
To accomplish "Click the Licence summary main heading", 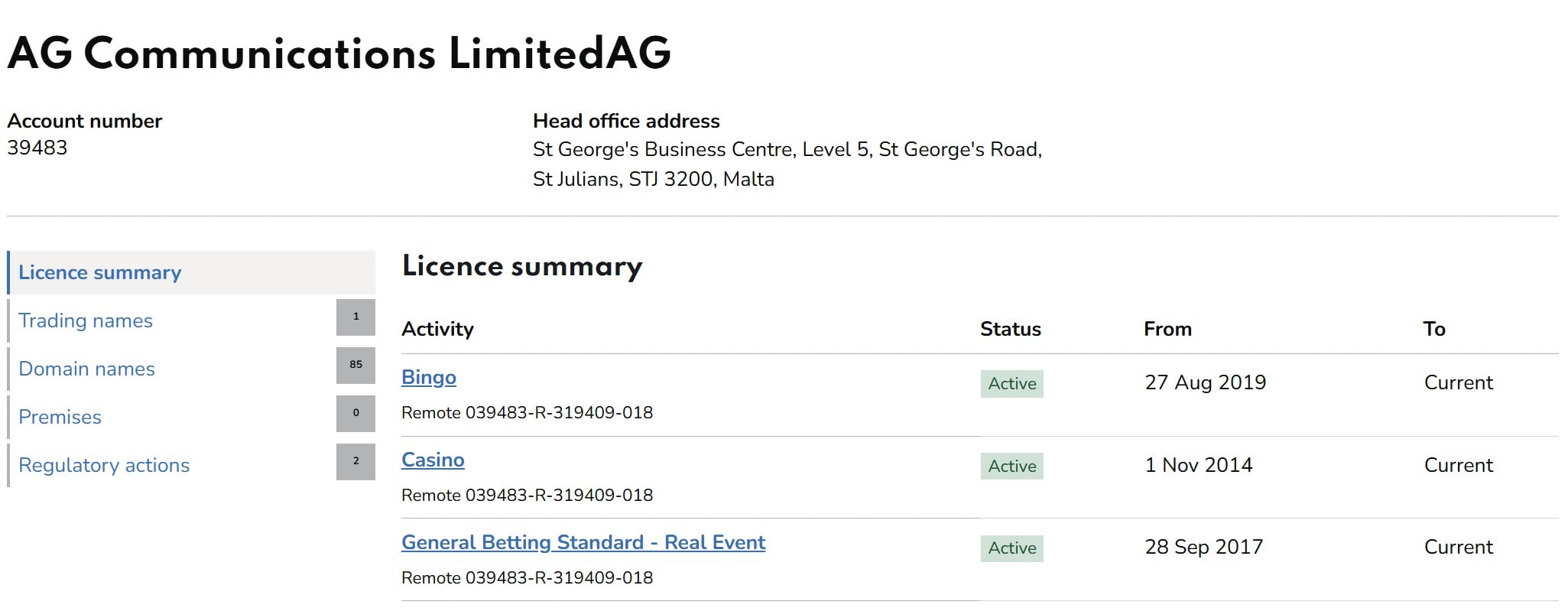I will click(522, 267).
